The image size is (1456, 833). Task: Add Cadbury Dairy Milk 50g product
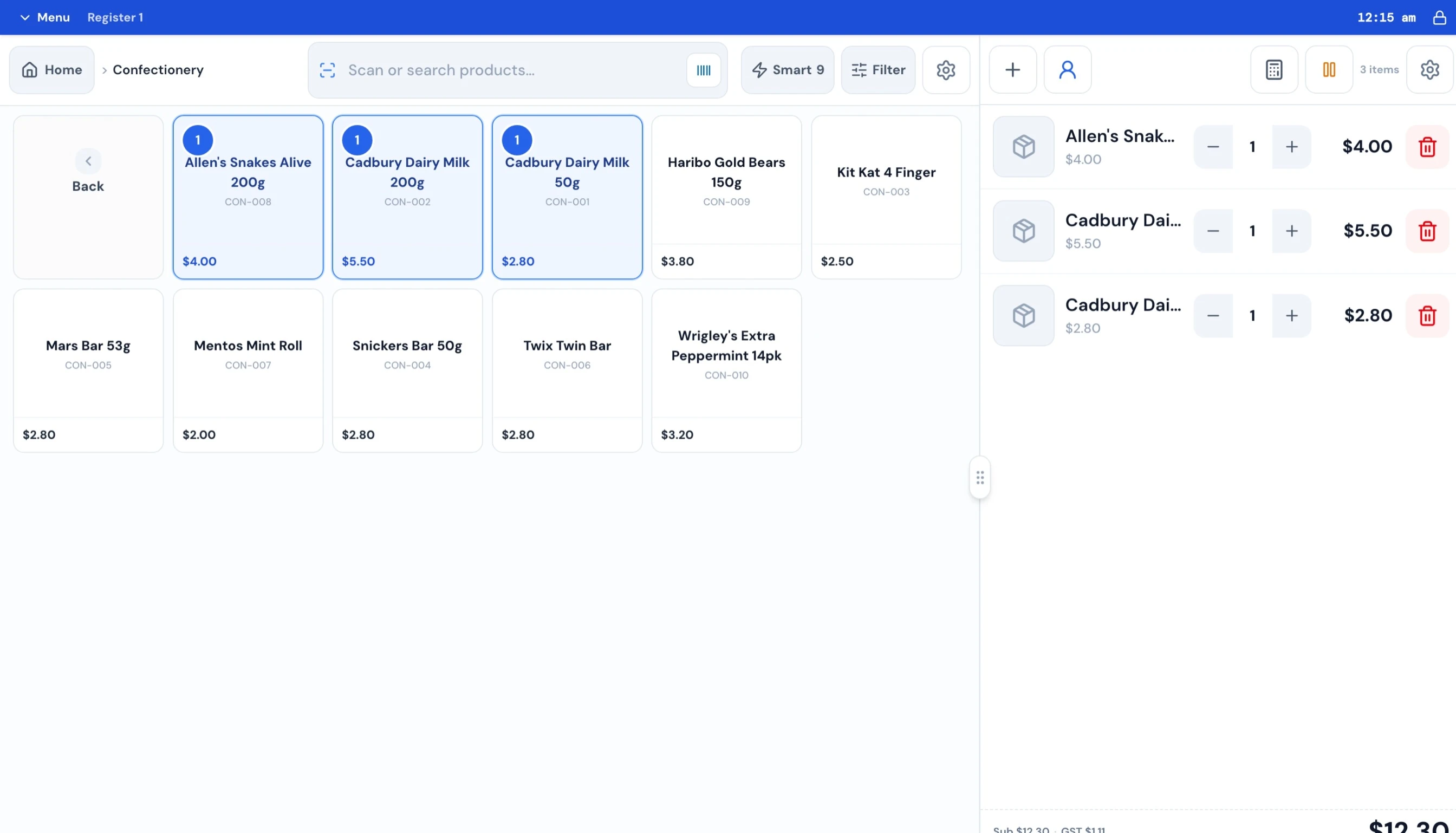tap(567, 197)
